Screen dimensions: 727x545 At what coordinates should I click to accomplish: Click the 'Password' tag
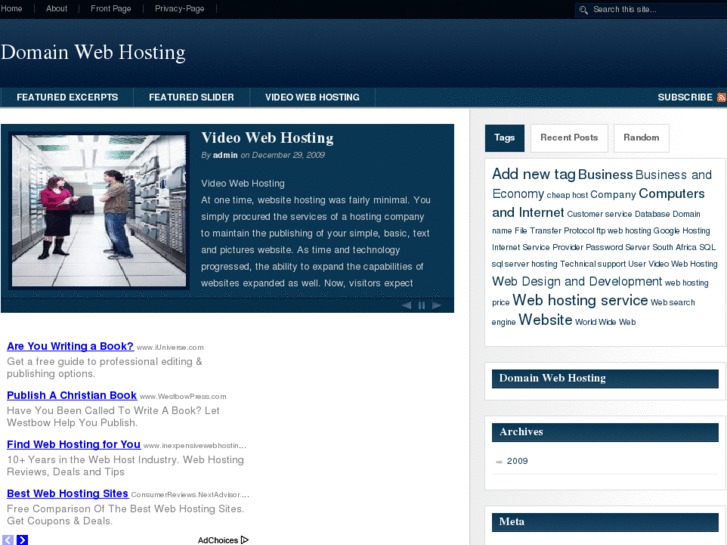[604, 248]
